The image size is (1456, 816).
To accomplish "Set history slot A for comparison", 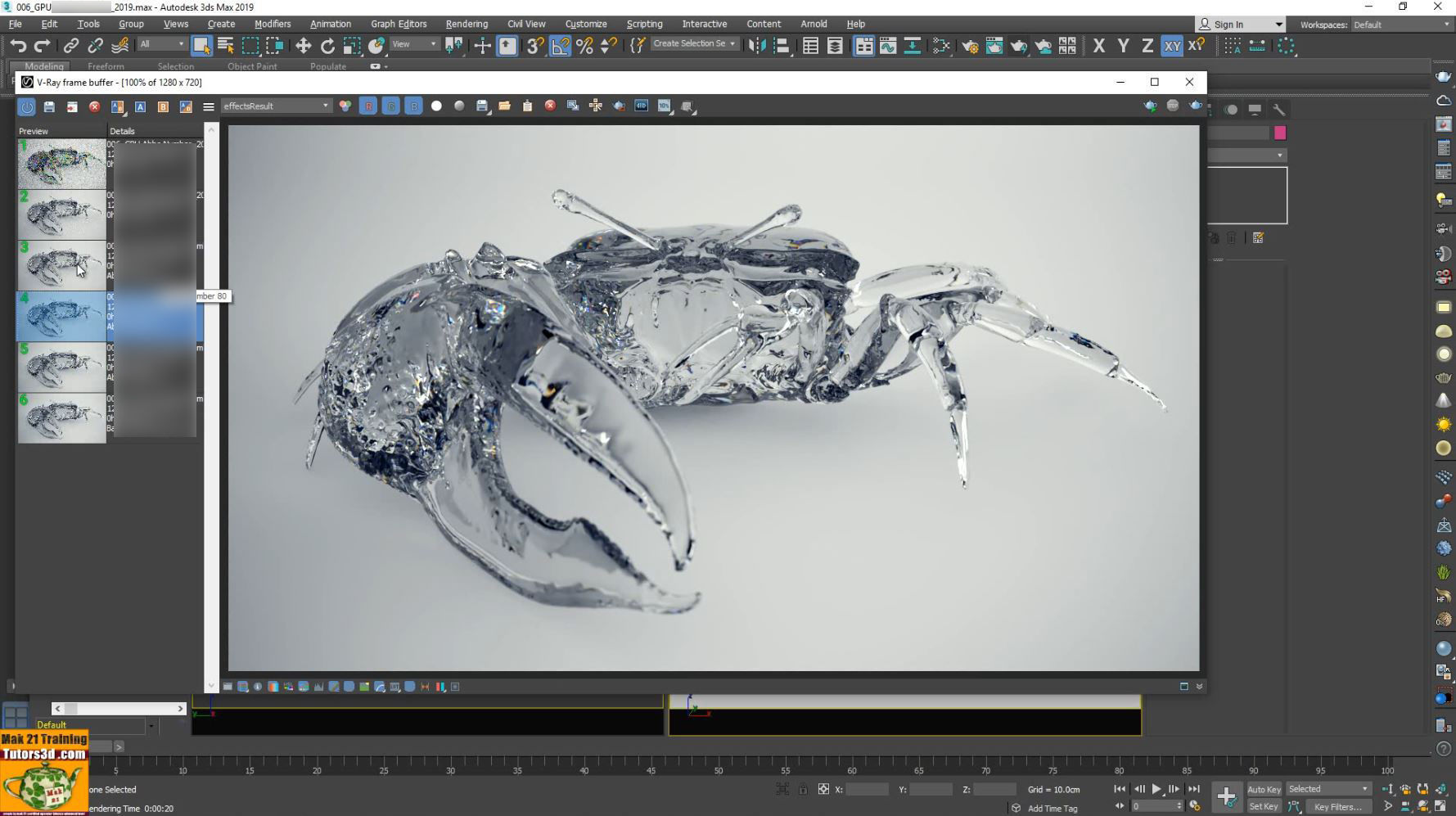I will tap(140, 106).
